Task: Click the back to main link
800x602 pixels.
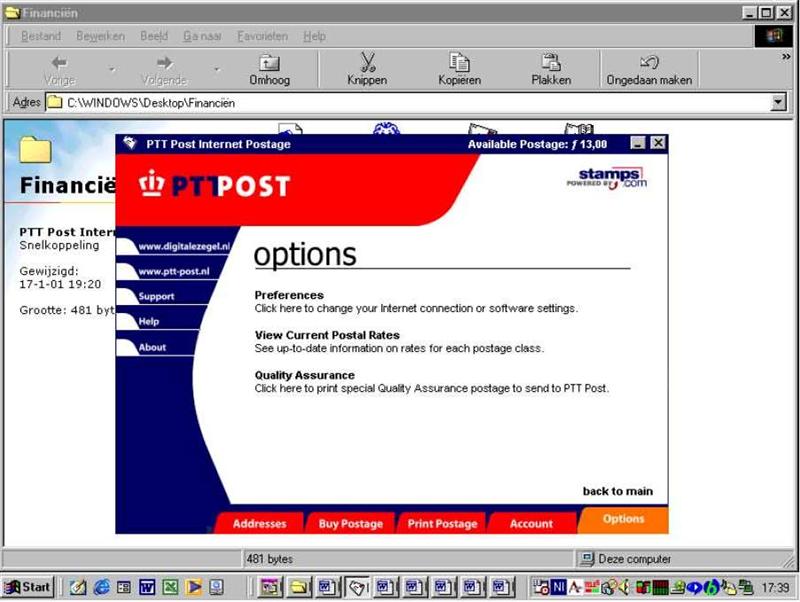Action: [x=617, y=491]
